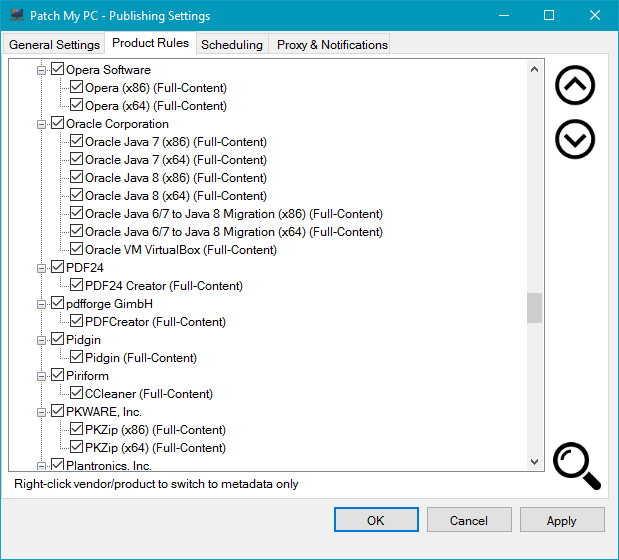The height and width of the screenshot is (560, 619).
Task: Collapse the Piriform tree node
Action: (41, 377)
